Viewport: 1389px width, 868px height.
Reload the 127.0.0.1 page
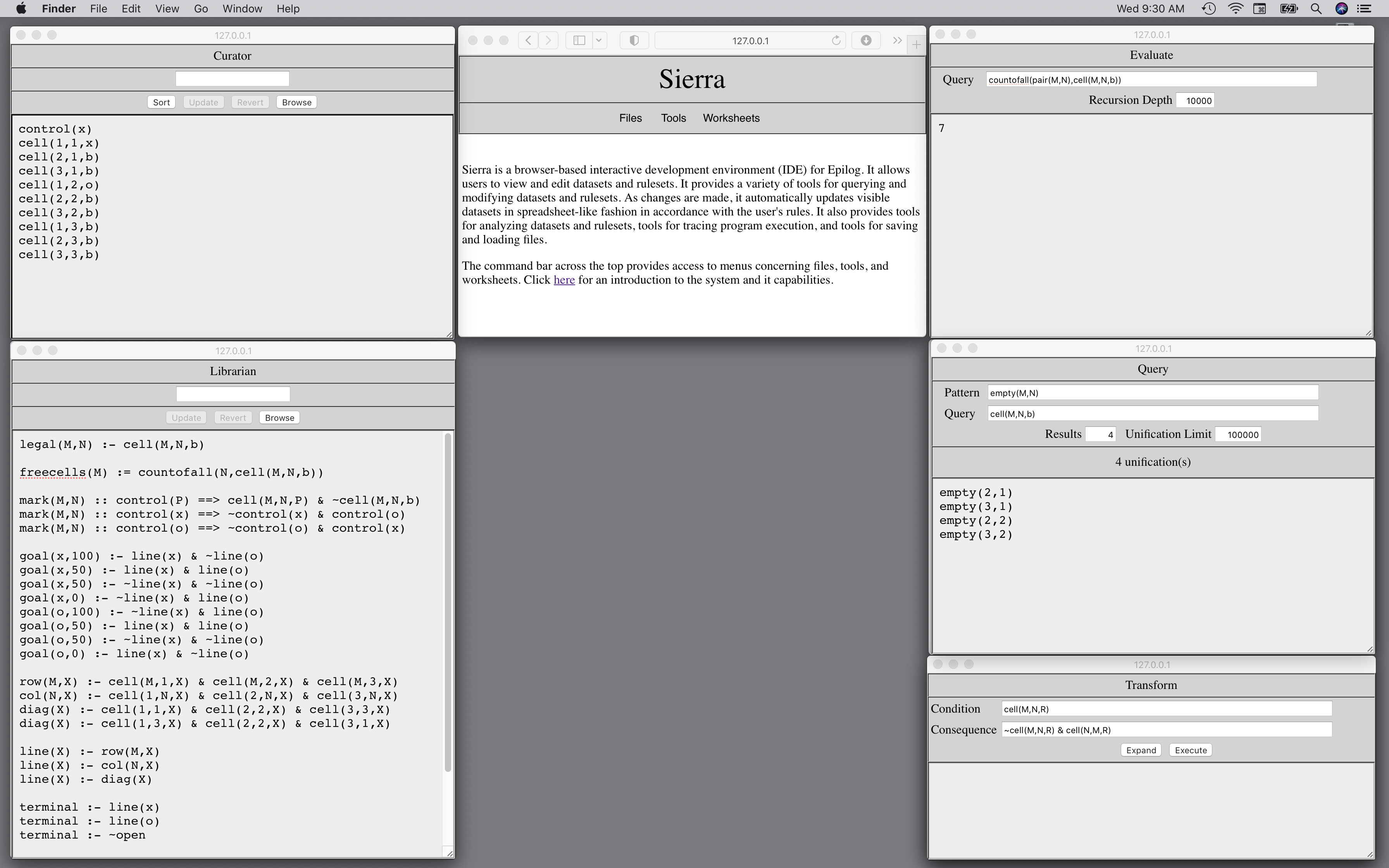(836, 40)
